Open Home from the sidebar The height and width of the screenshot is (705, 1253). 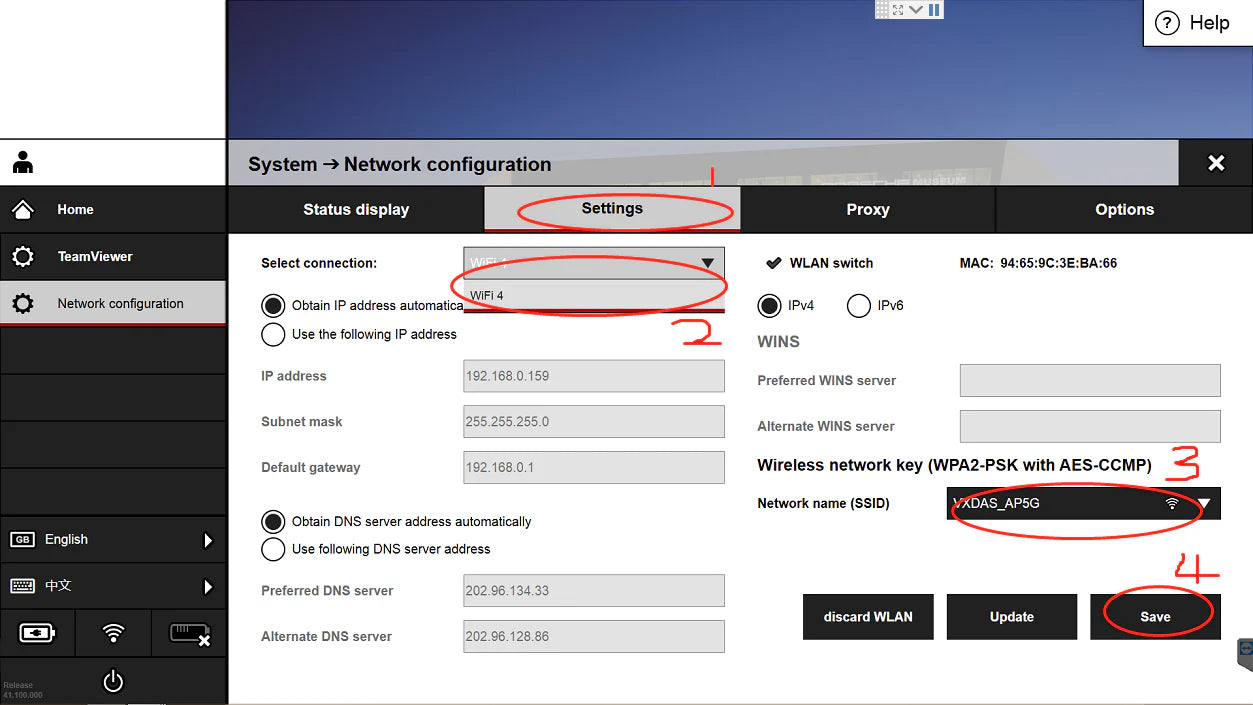point(75,210)
